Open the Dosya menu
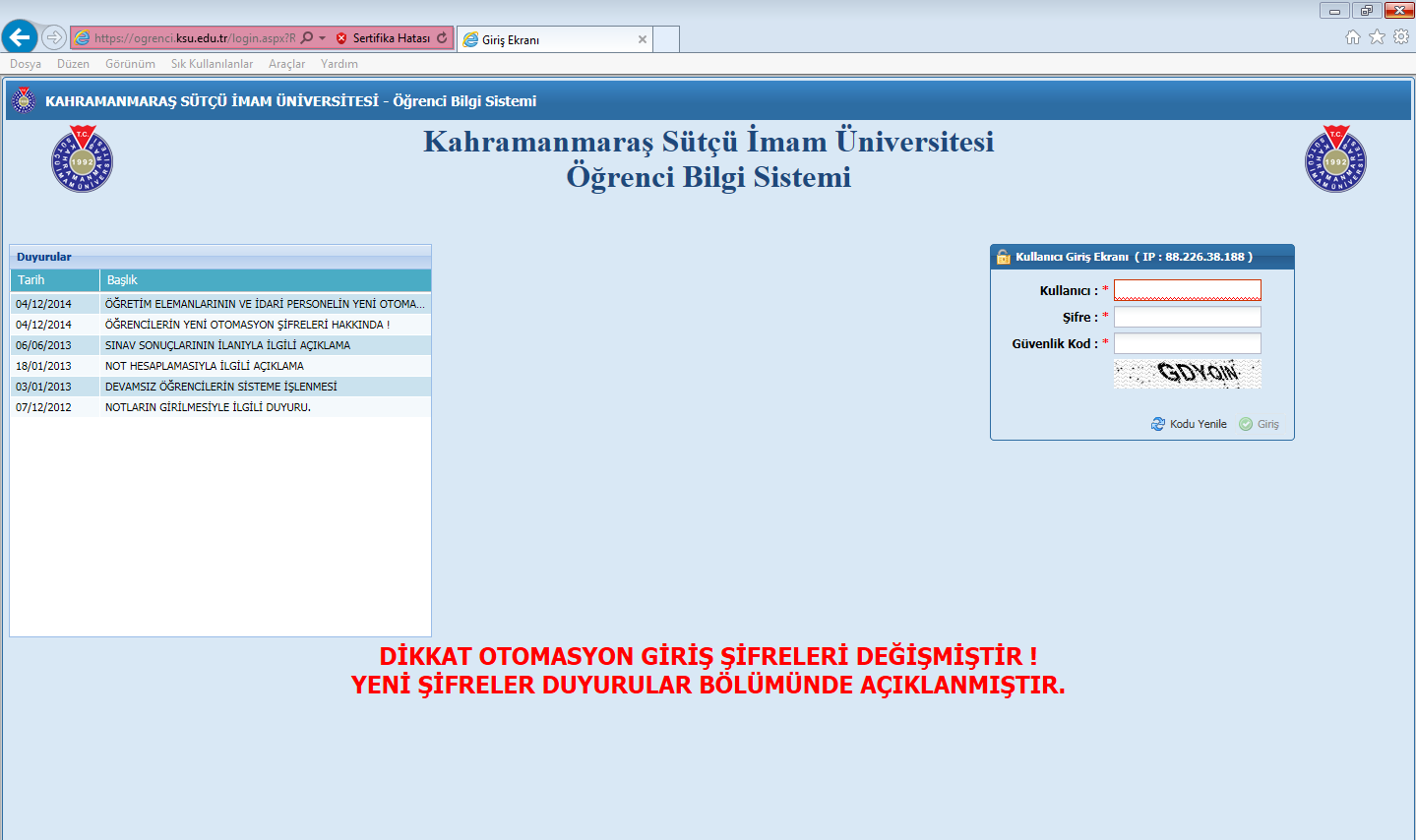This screenshot has width=1416, height=840. pos(26,64)
